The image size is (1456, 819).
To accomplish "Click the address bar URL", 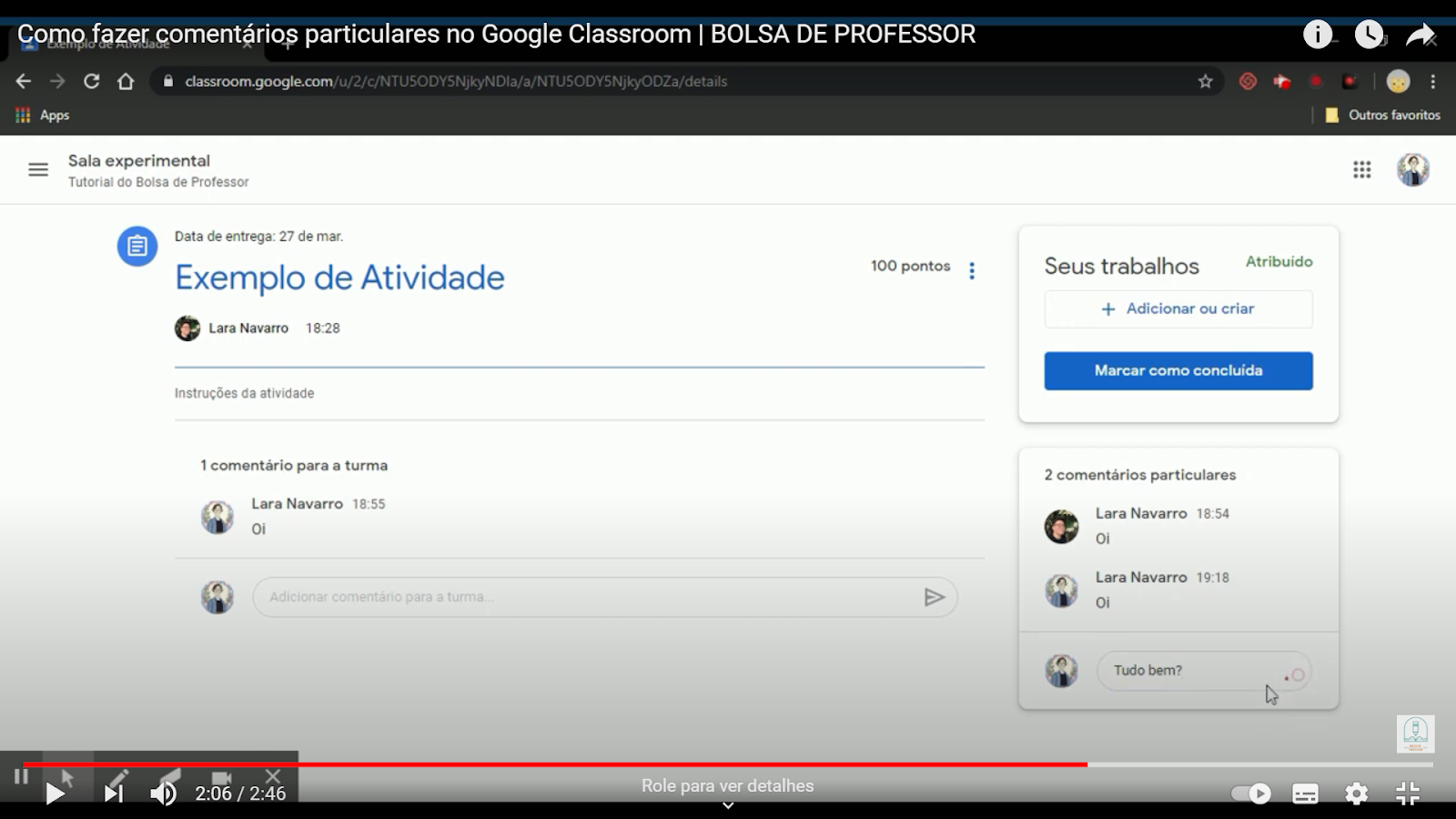I will (456, 81).
